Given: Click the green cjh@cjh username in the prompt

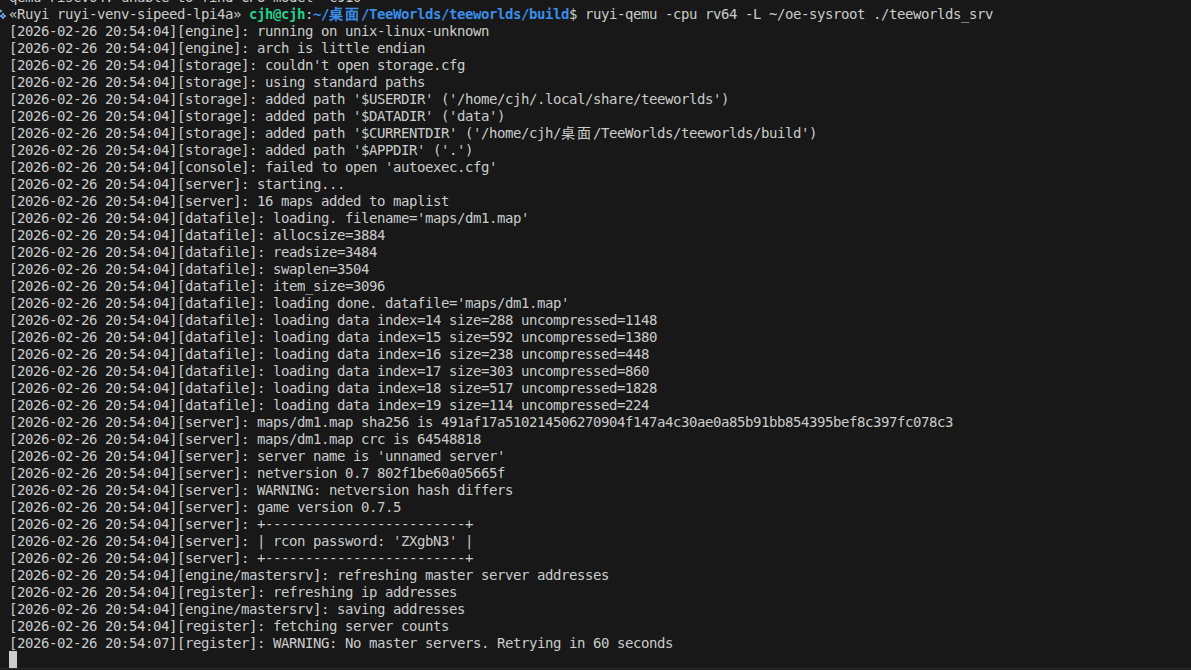Looking at the screenshot, I should pyautogui.click(x=281, y=15).
